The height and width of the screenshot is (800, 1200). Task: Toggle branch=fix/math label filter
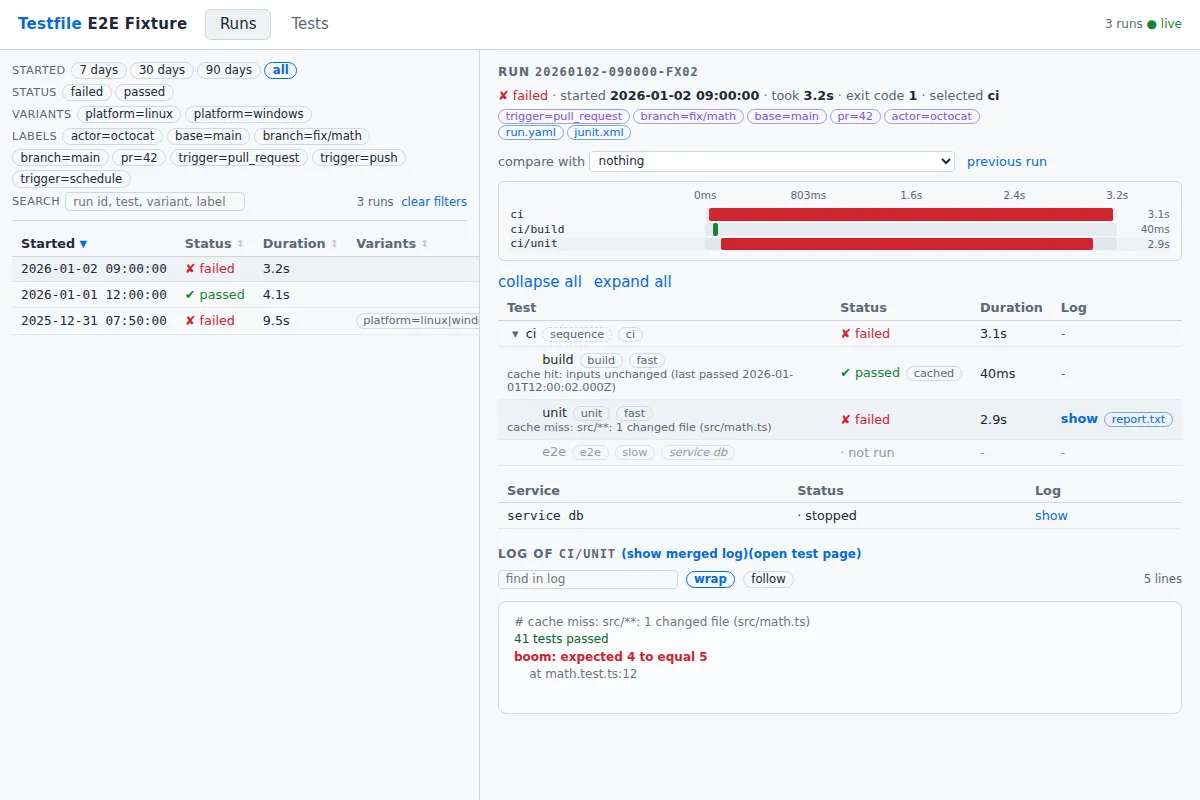click(x=313, y=136)
